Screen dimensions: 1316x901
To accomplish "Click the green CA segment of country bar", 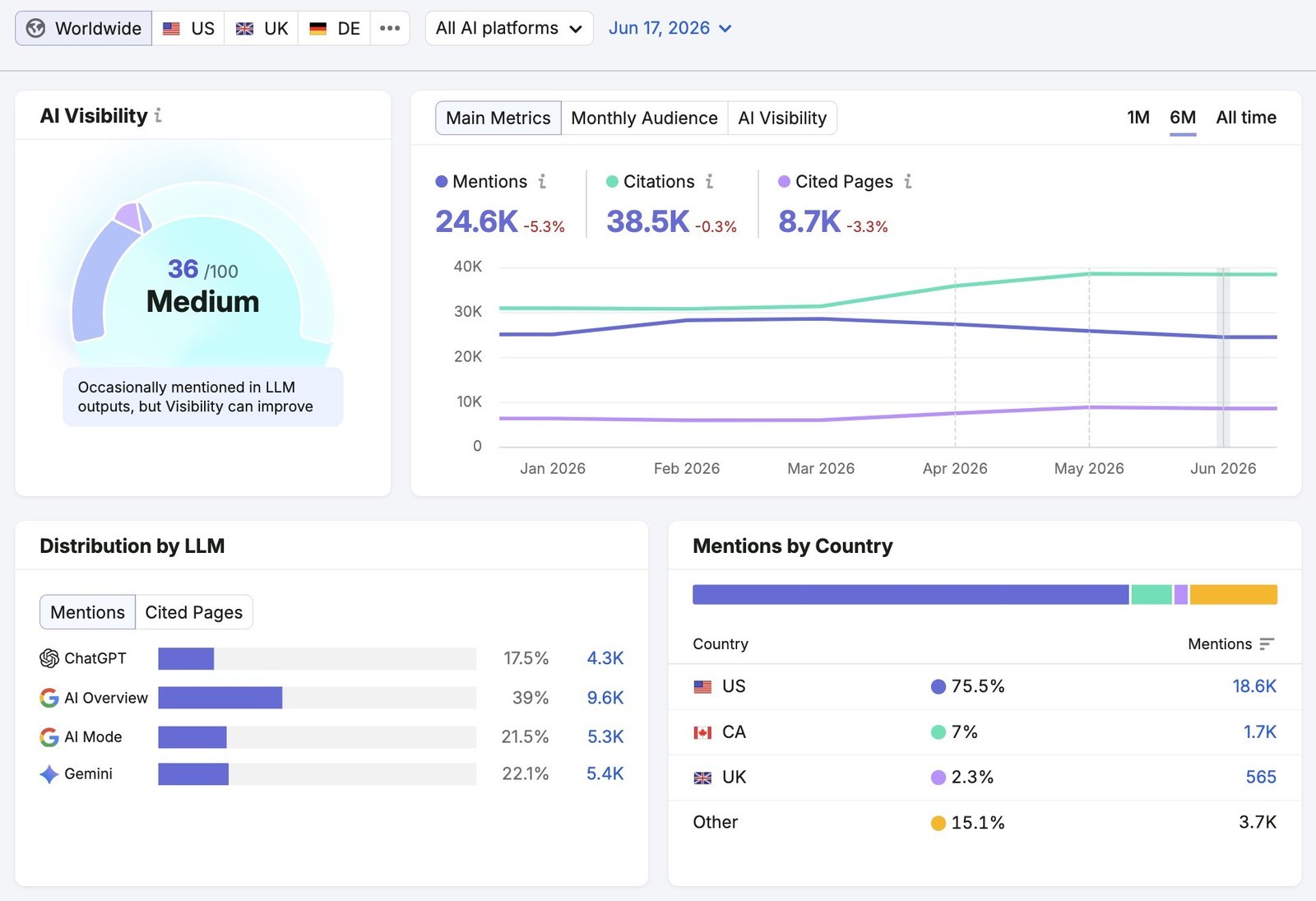I will [x=1151, y=595].
